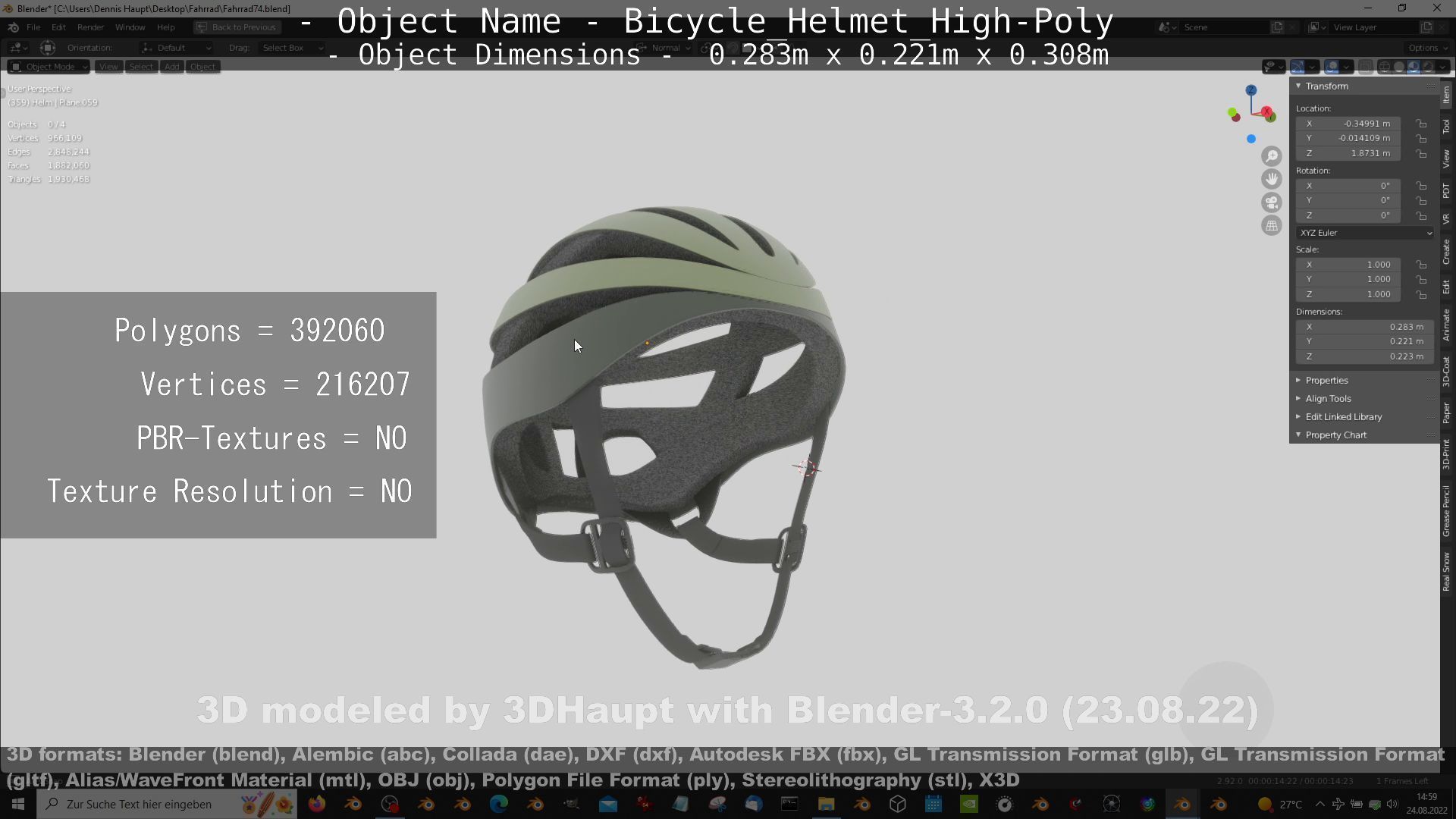Open the Help menu
This screenshot has width=1456, height=819.
pyautogui.click(x=165, y=27)
